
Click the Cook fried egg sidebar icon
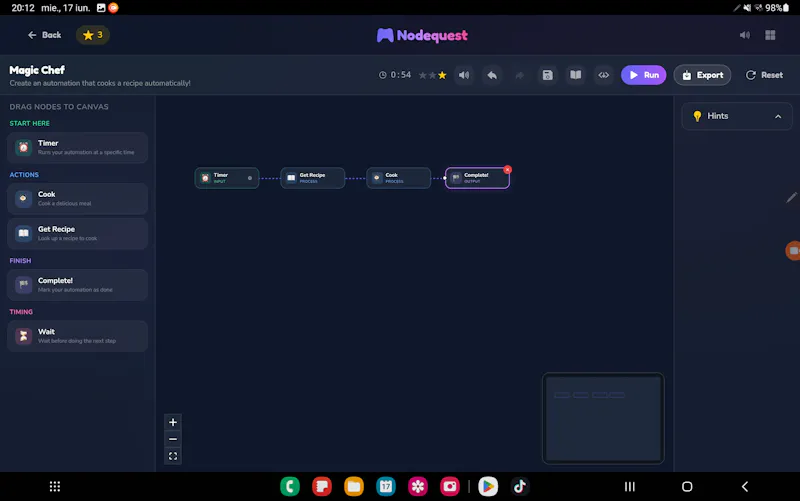[x=23, y=198]
